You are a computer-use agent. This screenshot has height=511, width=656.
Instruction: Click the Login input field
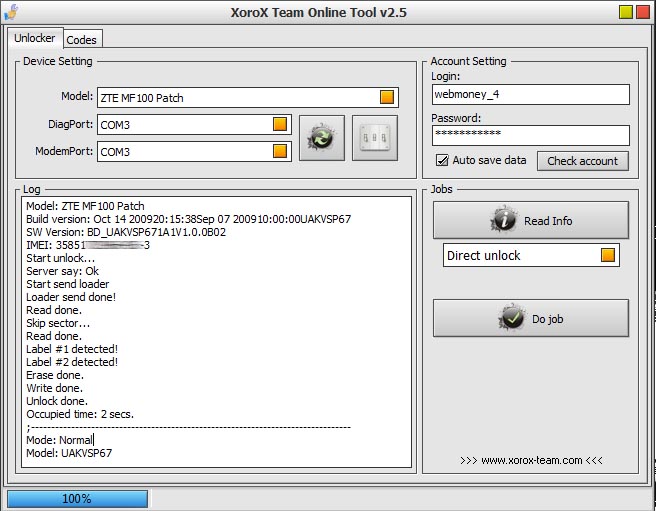pos(530,95)
